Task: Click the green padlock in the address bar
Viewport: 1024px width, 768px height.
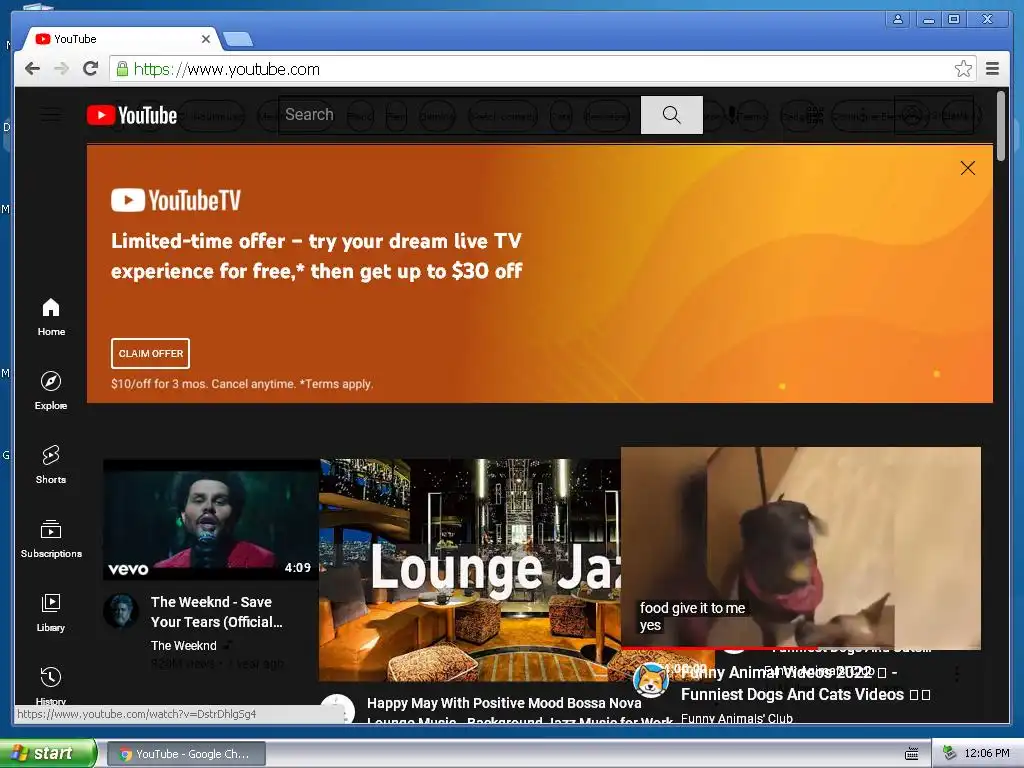Action: (x=122, y=69)
